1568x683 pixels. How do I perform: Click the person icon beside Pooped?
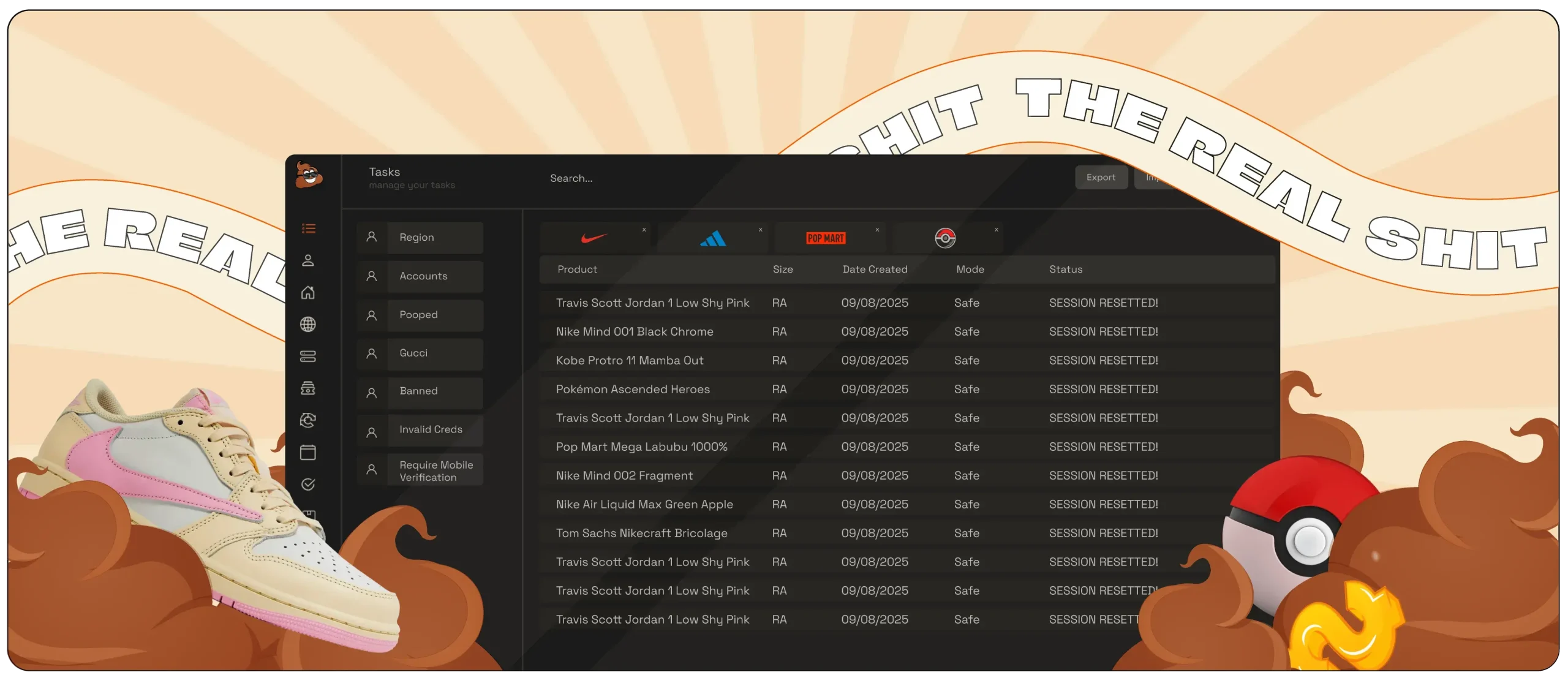(371, 315)
